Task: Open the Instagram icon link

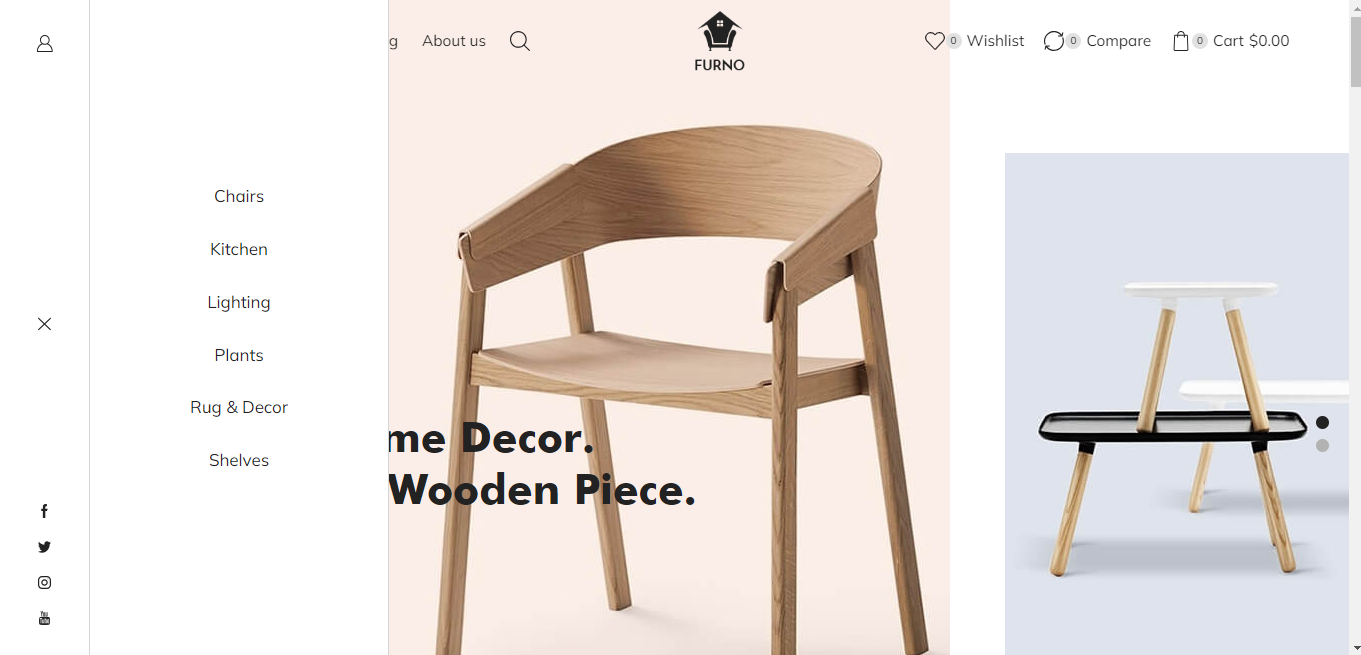Action: [x=44, y=582]
